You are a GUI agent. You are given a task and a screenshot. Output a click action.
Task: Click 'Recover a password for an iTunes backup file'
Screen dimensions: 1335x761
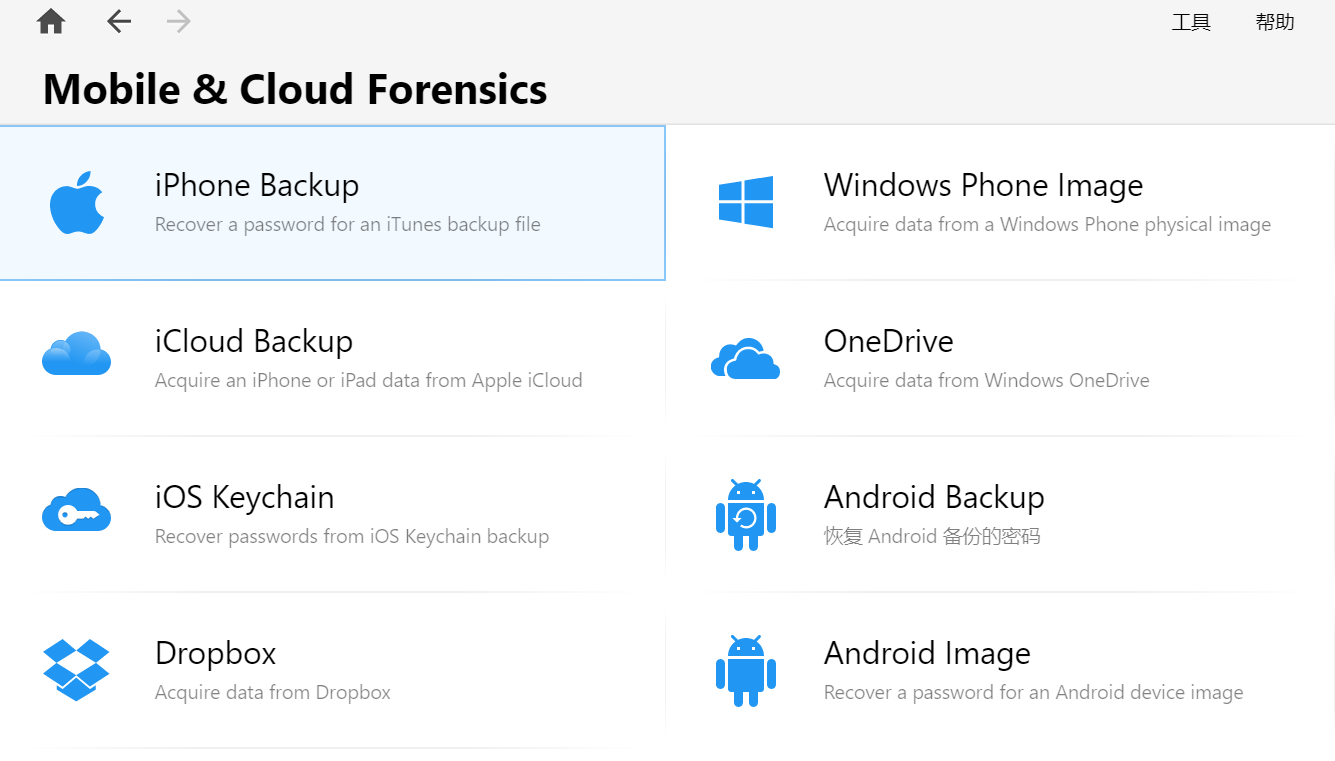348,225
